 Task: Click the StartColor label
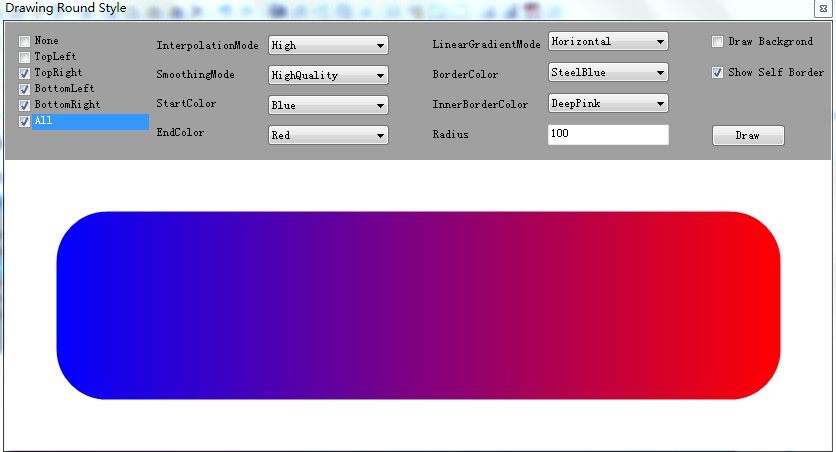click(x=186, y=103)
